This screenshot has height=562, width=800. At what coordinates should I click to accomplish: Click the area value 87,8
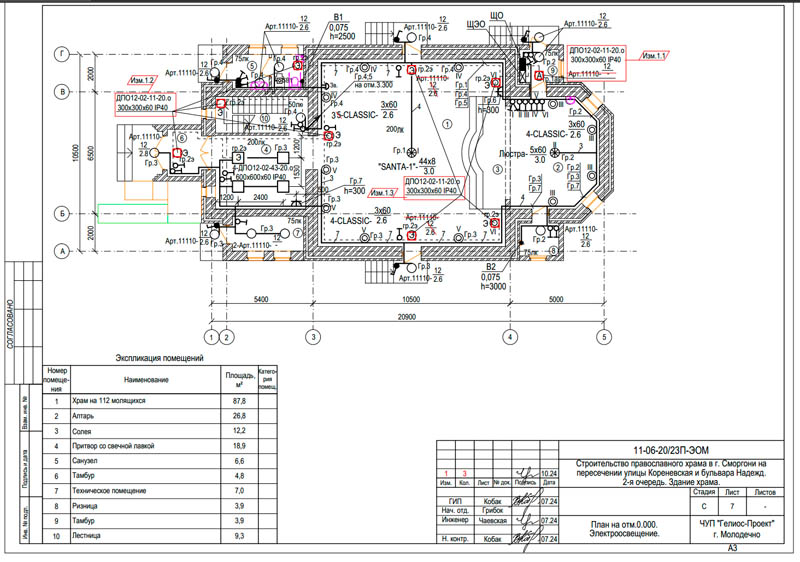click(x=239, y=401)
